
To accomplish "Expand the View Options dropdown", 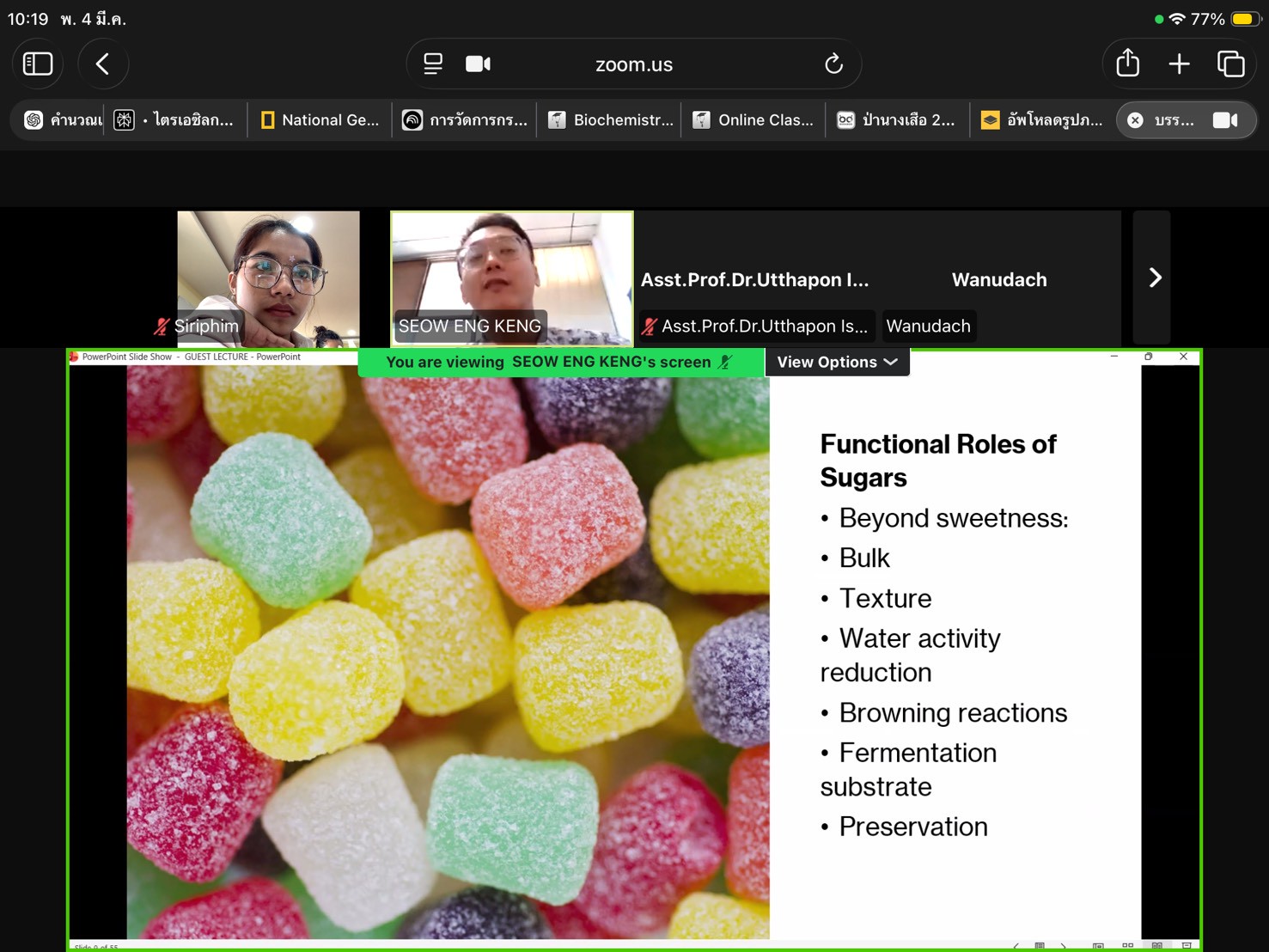I will click(837, 363).
